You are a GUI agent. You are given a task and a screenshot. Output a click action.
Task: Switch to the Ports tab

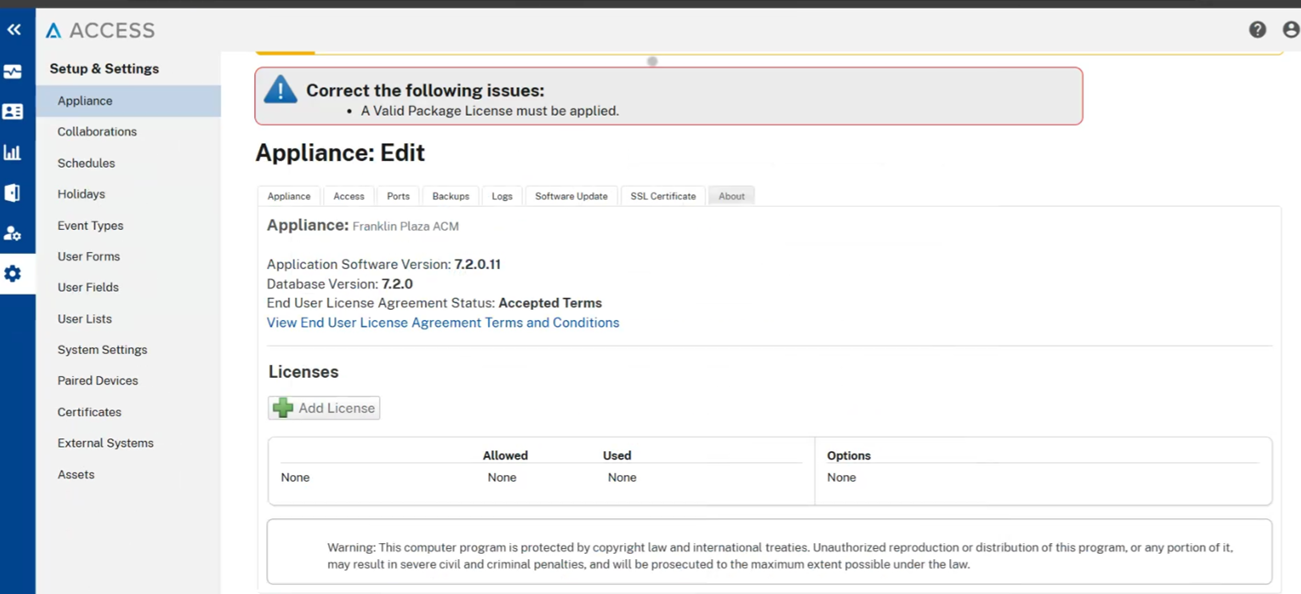pyautogui.click(x=398, y=196)
